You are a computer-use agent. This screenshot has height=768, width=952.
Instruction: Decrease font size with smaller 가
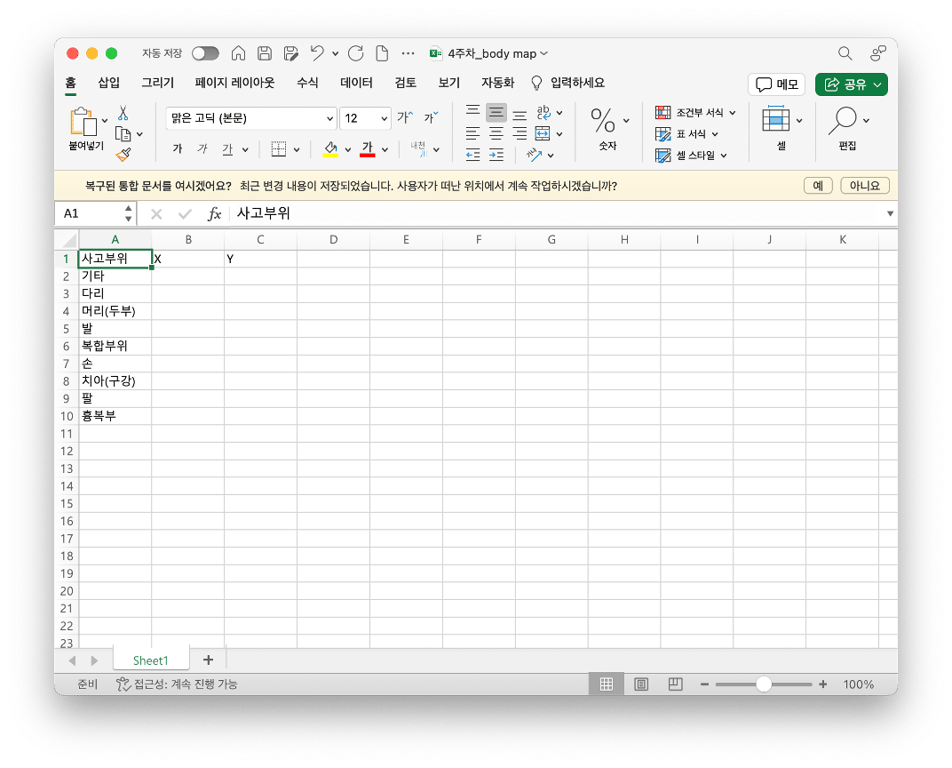[431, 117]
